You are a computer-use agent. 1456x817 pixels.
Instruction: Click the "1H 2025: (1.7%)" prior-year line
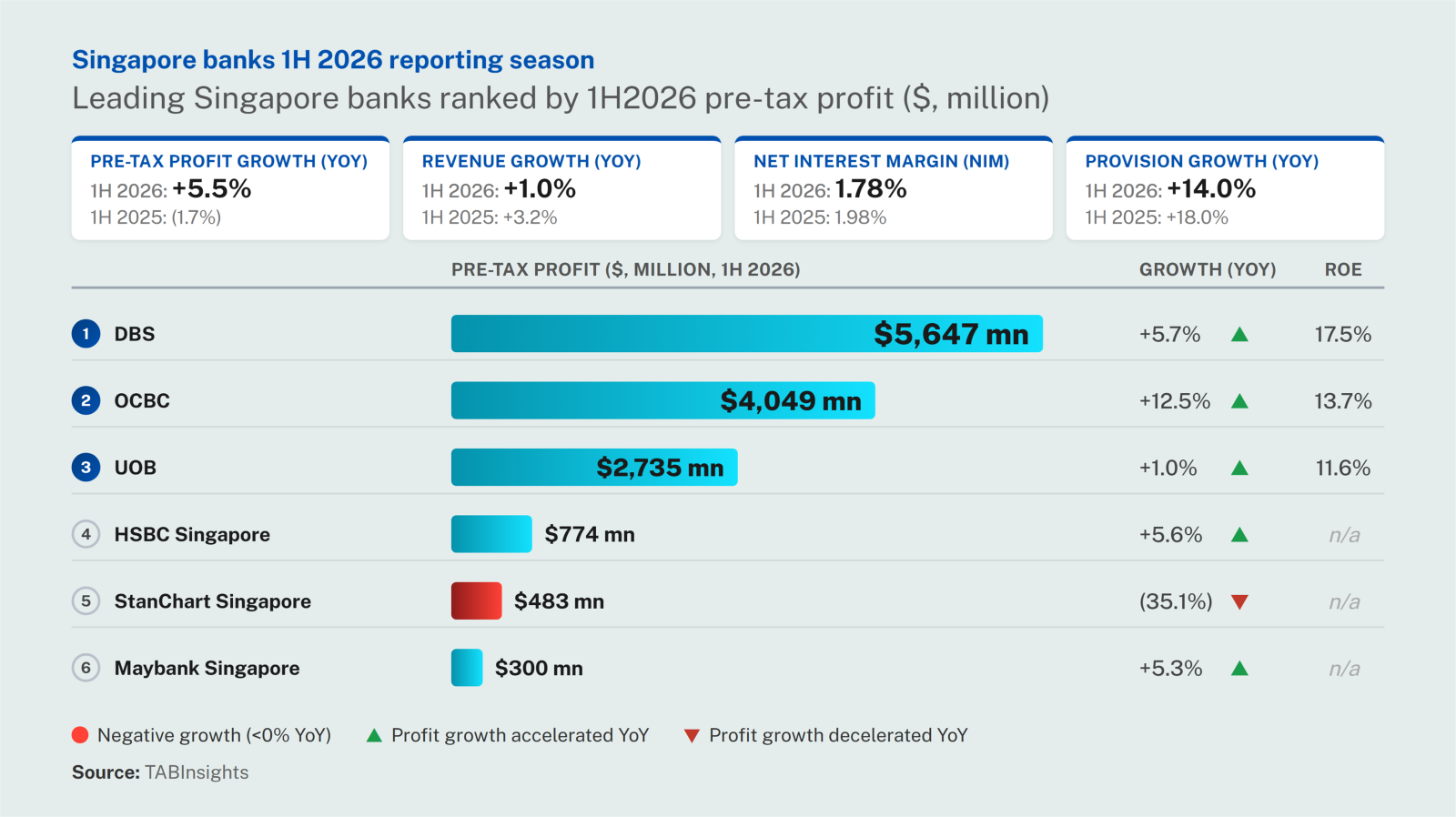point(156,217)
